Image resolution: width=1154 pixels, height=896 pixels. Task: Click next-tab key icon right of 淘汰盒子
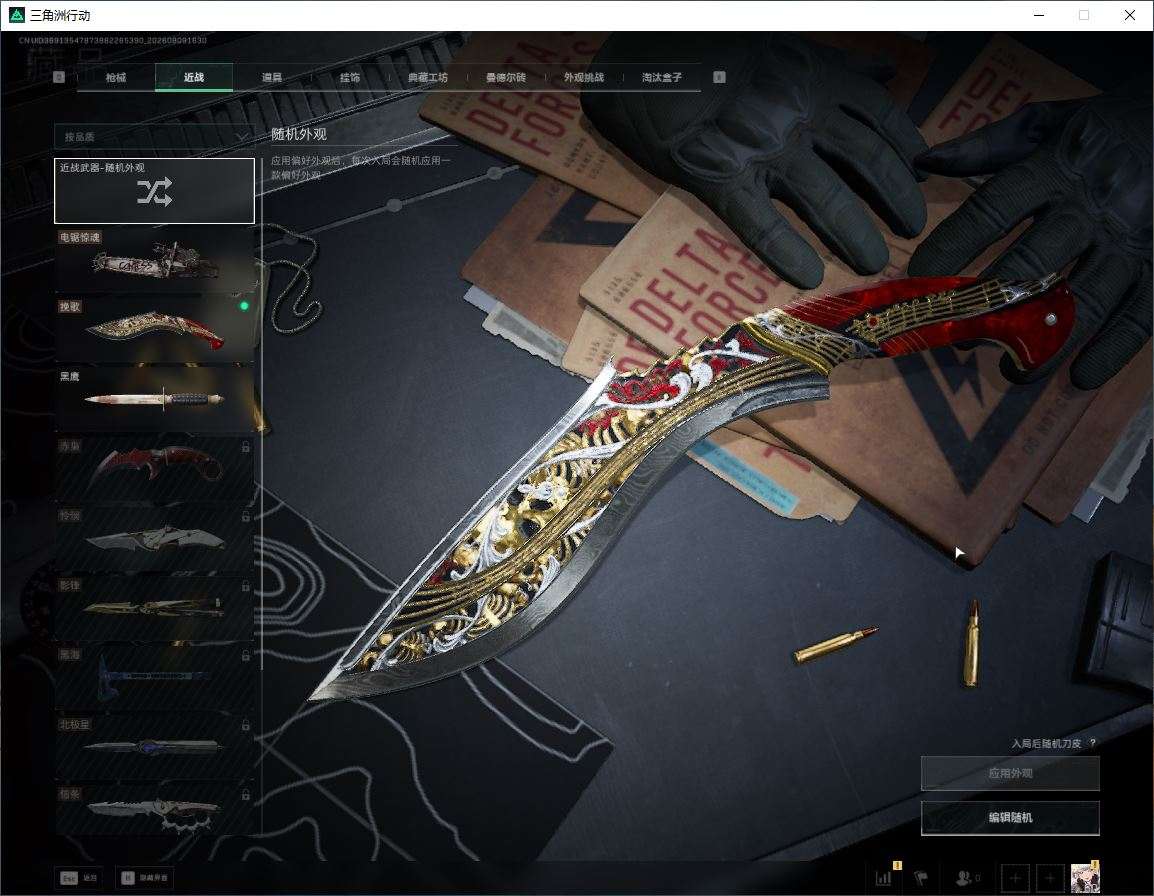tap(720, 77)
